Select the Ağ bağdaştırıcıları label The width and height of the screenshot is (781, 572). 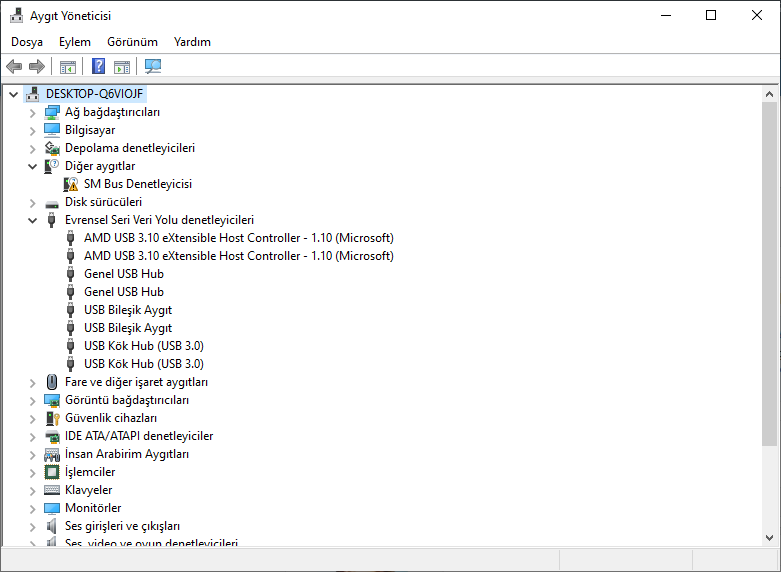[x=113, y=112]
